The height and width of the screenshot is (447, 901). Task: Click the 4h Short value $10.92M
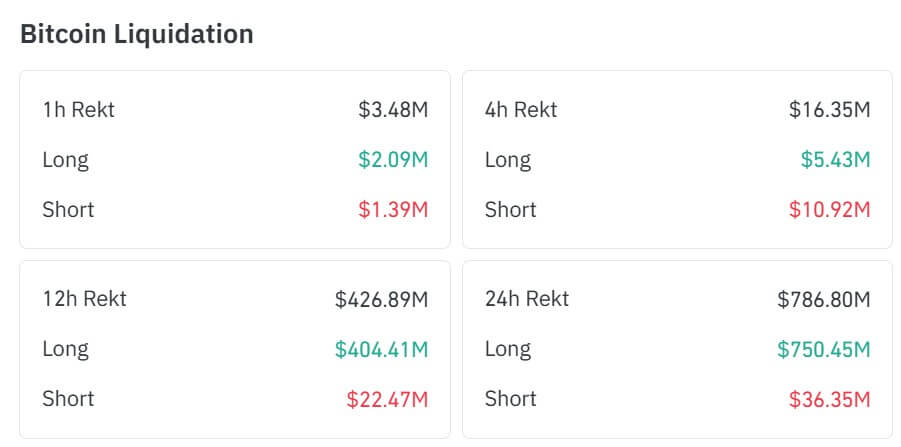point(830,209)
